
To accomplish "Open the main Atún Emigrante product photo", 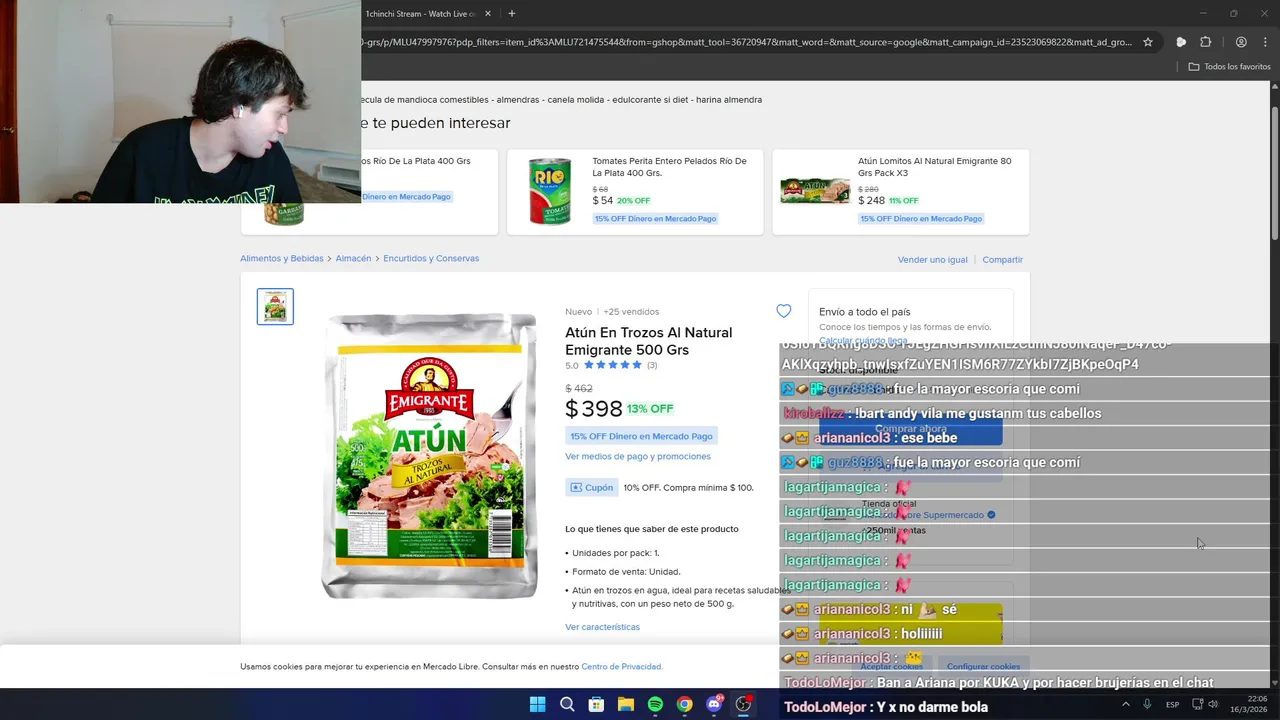I will point(430,456).
